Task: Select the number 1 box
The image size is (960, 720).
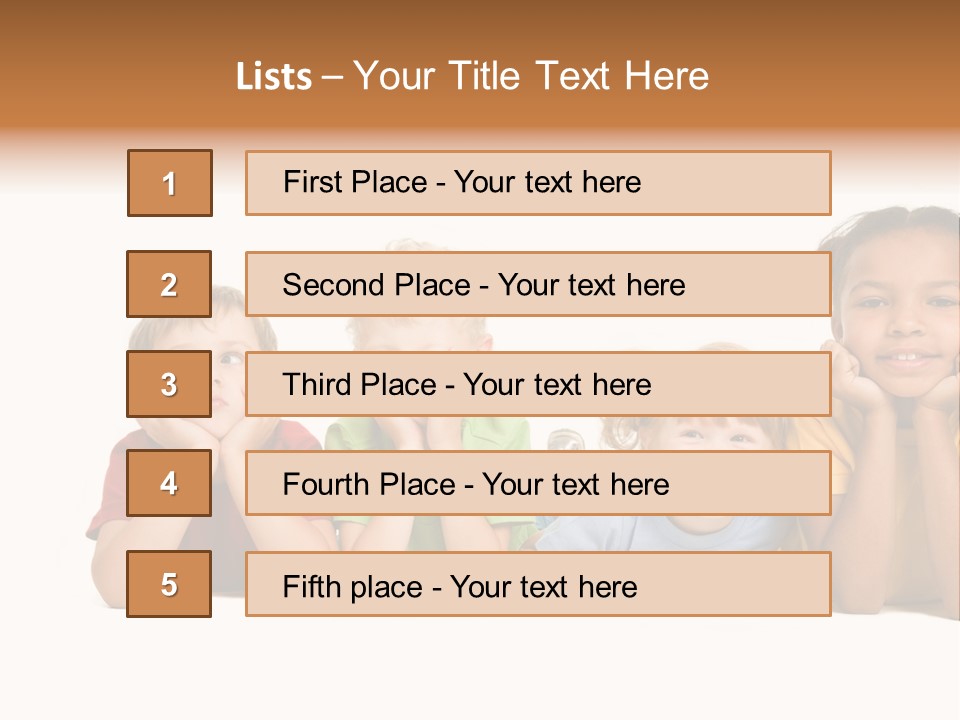Action: [x=170, y=183]
